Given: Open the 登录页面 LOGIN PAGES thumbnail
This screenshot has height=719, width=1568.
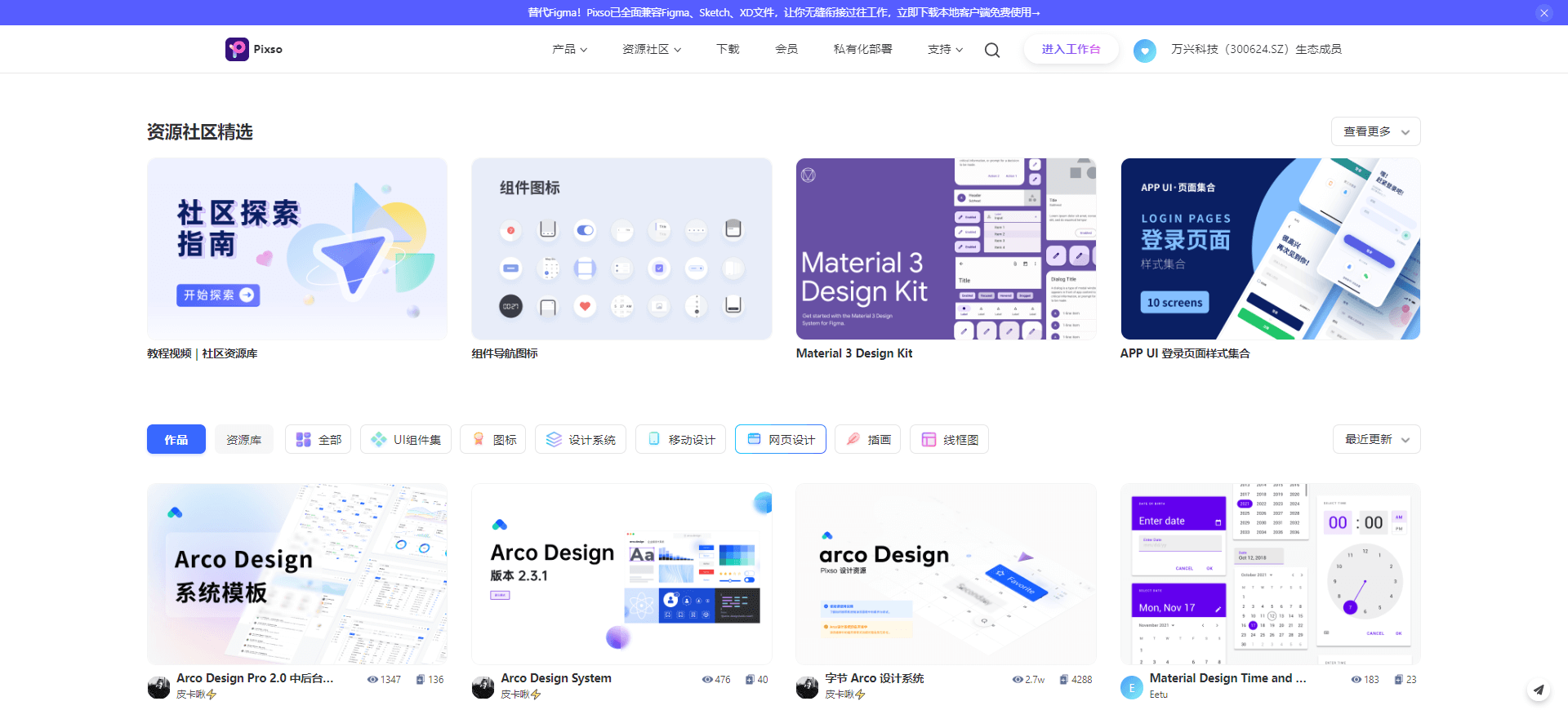Looking at the screenshot, I should coord(1271,249).
